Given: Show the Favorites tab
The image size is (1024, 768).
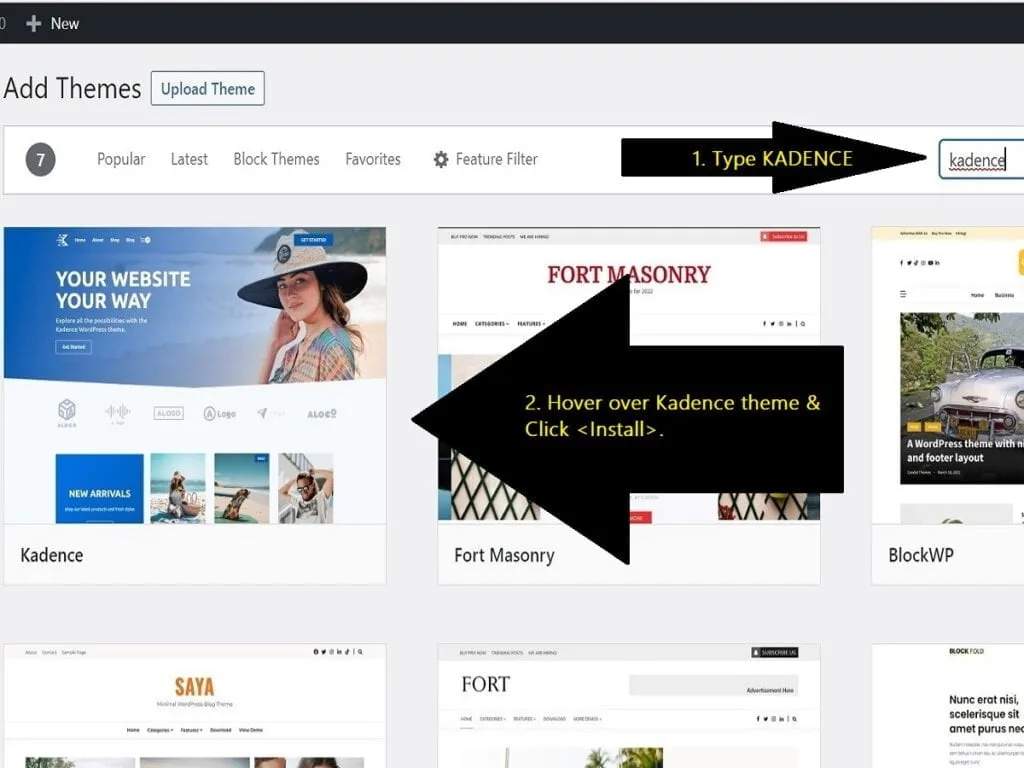Looking at the screenshot, I should coord(373,159).
